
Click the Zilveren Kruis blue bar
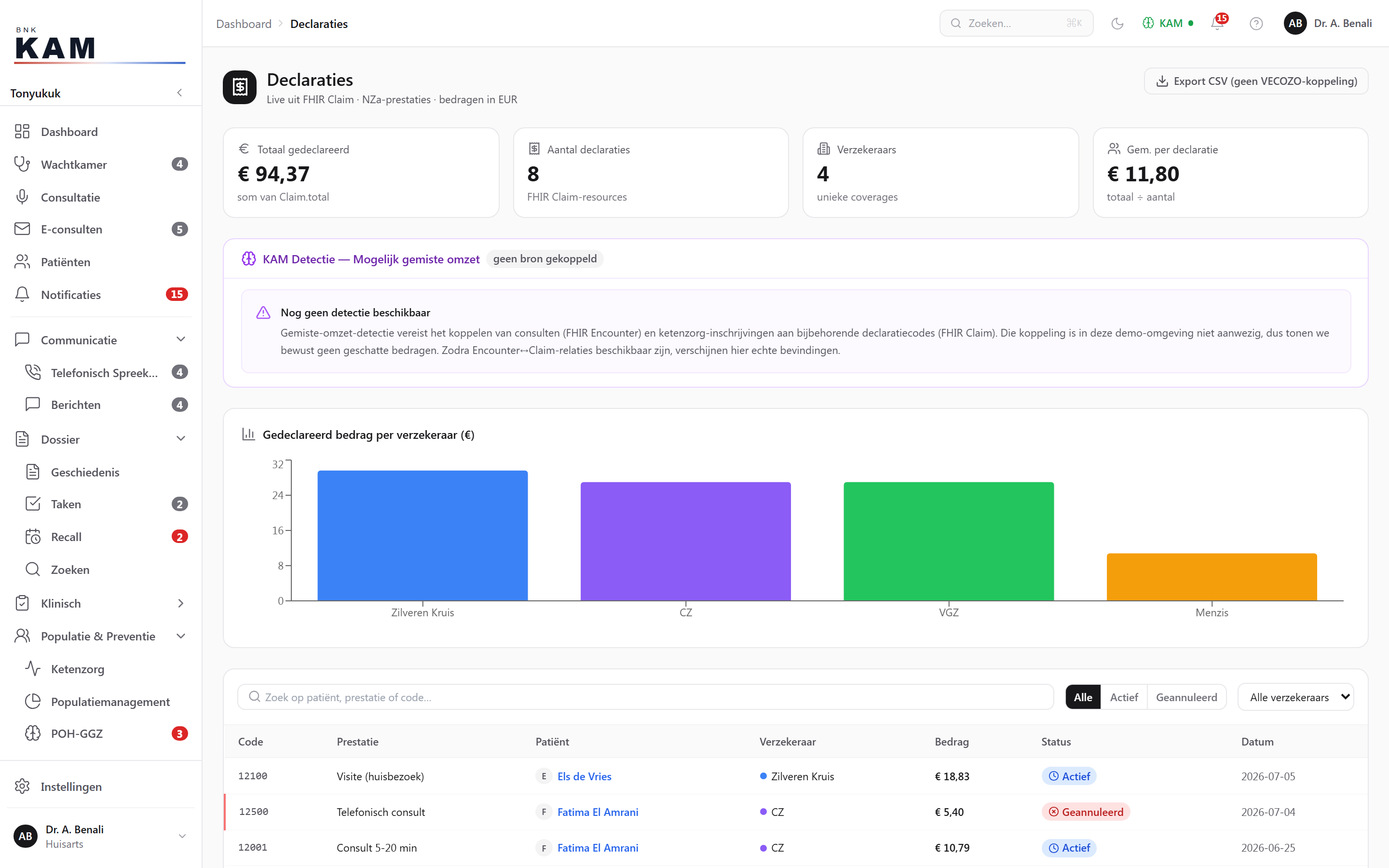[x=422, y=535]
